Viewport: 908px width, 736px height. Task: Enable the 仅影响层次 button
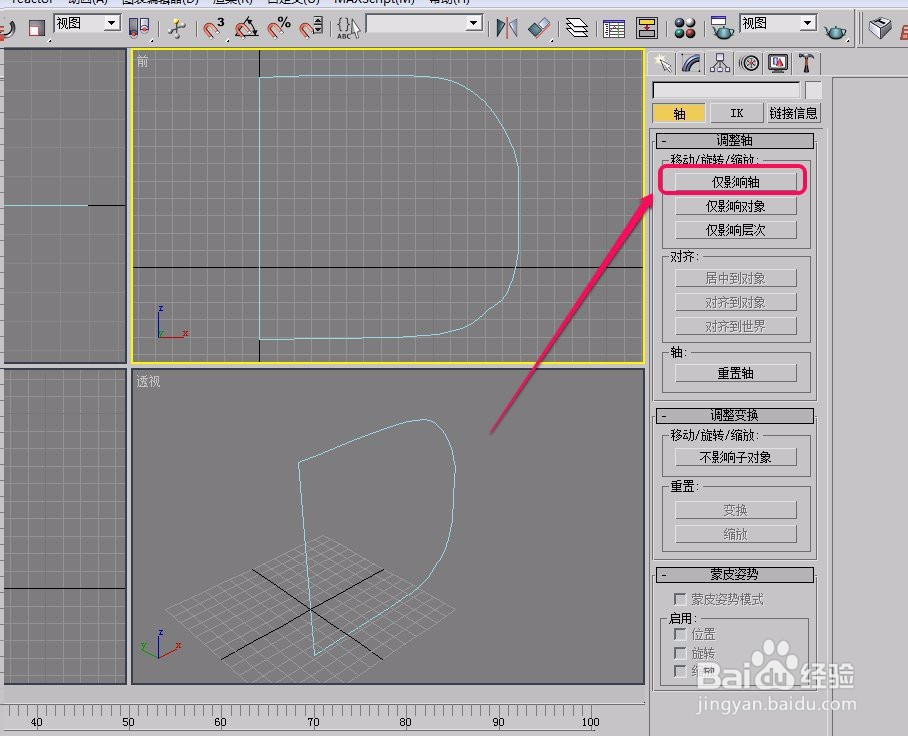(735, 230)
